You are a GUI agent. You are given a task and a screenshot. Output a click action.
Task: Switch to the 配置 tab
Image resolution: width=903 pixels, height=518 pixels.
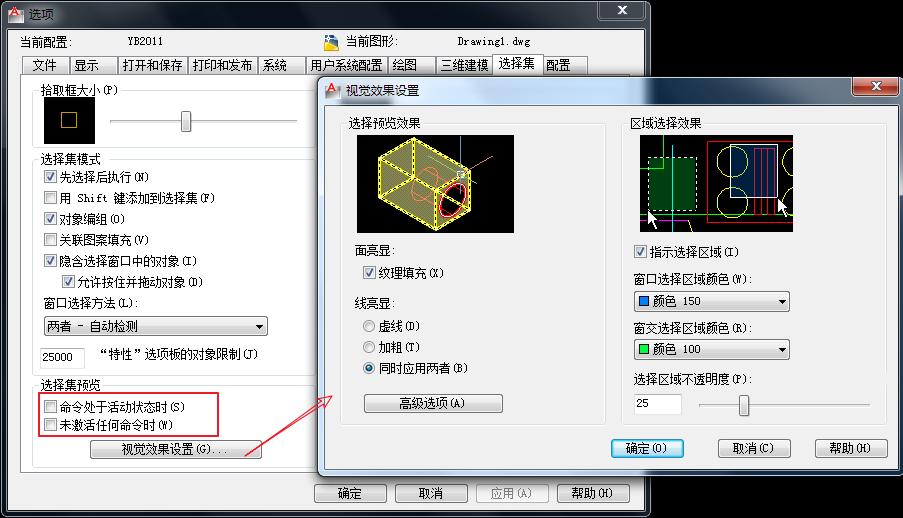[564, 65]
